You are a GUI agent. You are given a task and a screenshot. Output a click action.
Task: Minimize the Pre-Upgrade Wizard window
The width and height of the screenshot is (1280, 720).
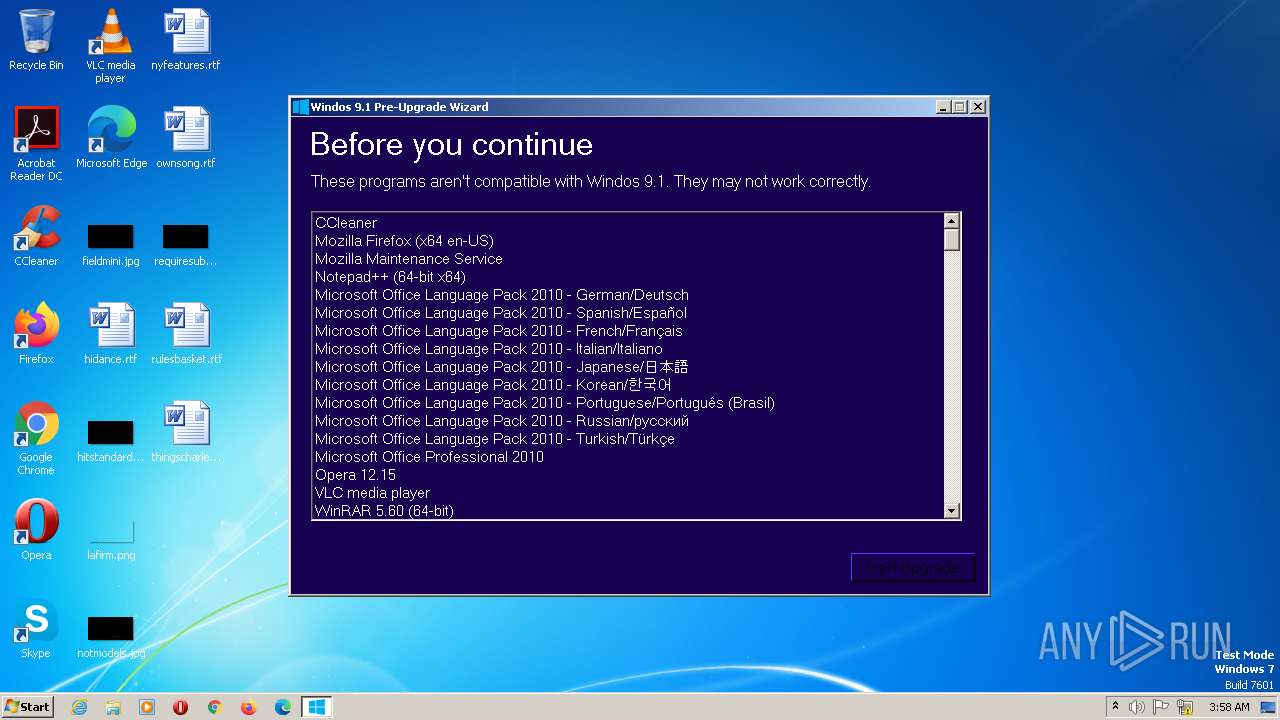(943, 107)
